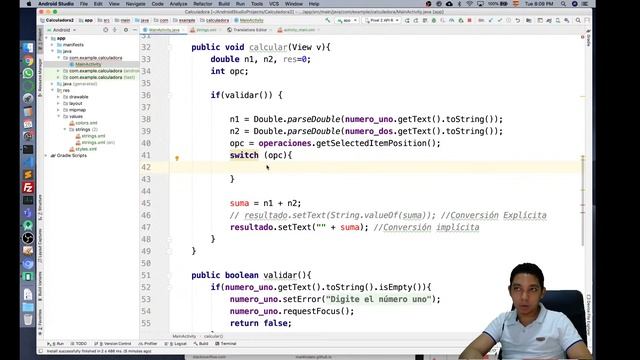The image size is (640, 360).
Task: Open Sublime Text from the dock
Action: coord(28,175)
